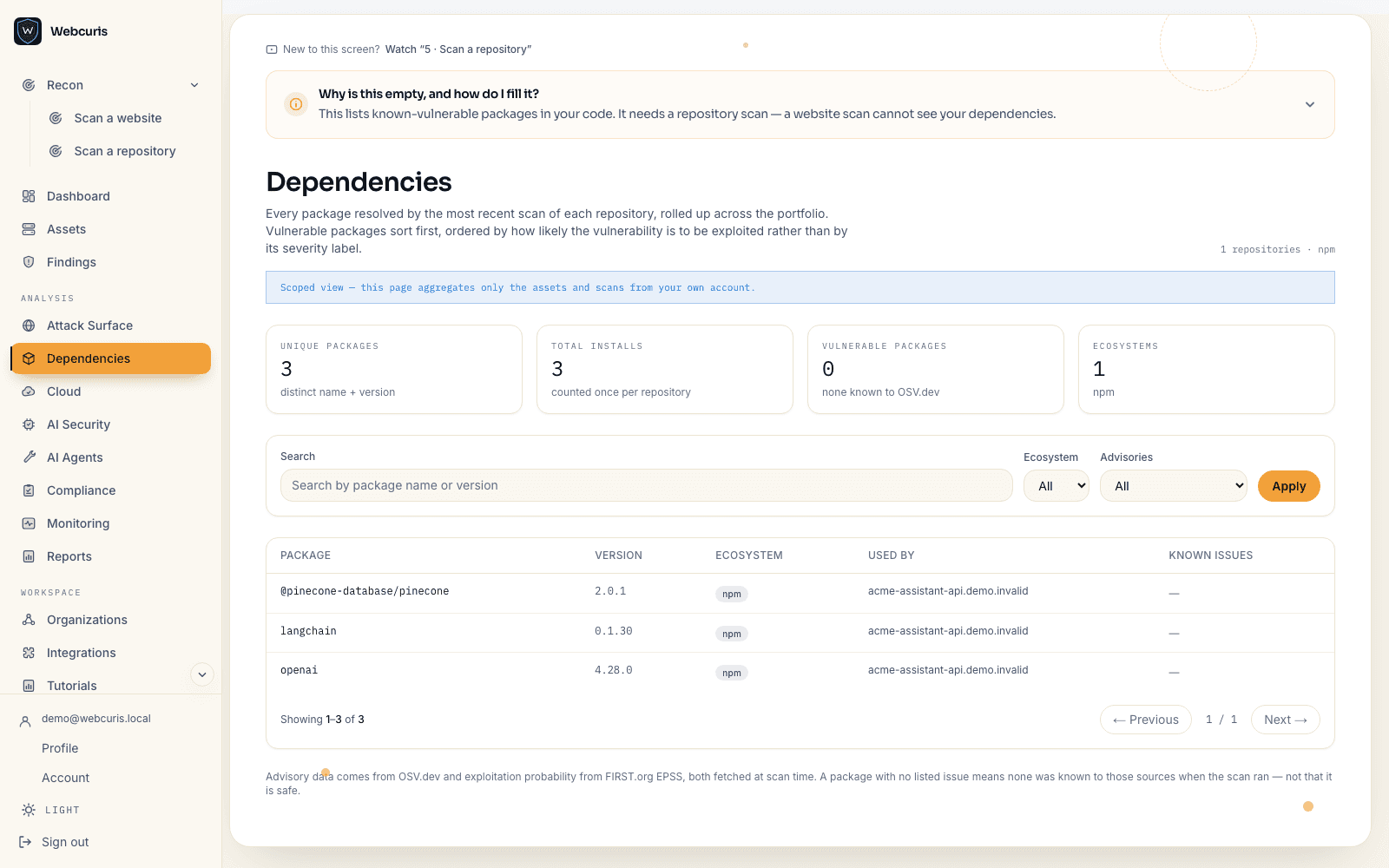Open the Ecosystem dropdown
This screenshot has height=868, width=1389.
1057,486
